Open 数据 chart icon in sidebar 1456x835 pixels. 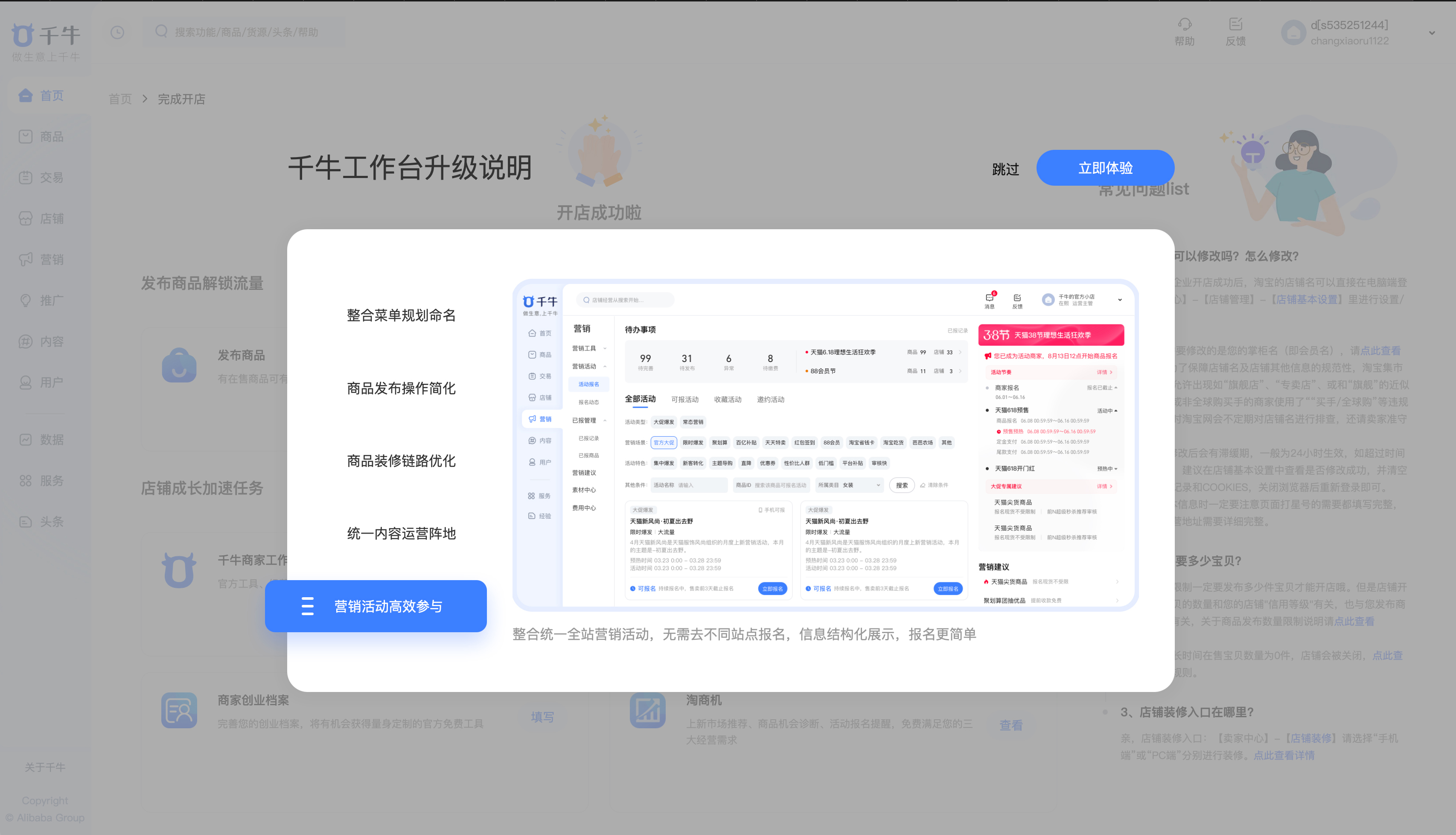tap(25, 440)
